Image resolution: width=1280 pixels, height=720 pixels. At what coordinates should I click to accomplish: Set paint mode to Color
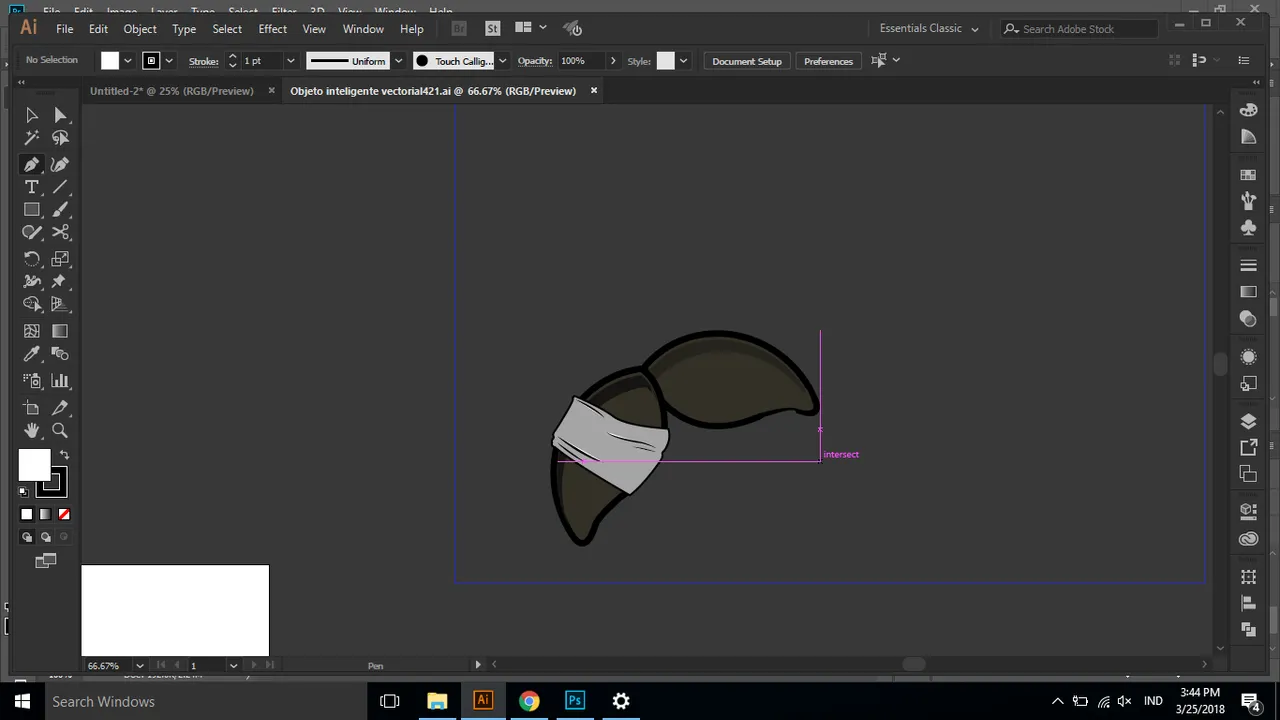coord(27,514)
